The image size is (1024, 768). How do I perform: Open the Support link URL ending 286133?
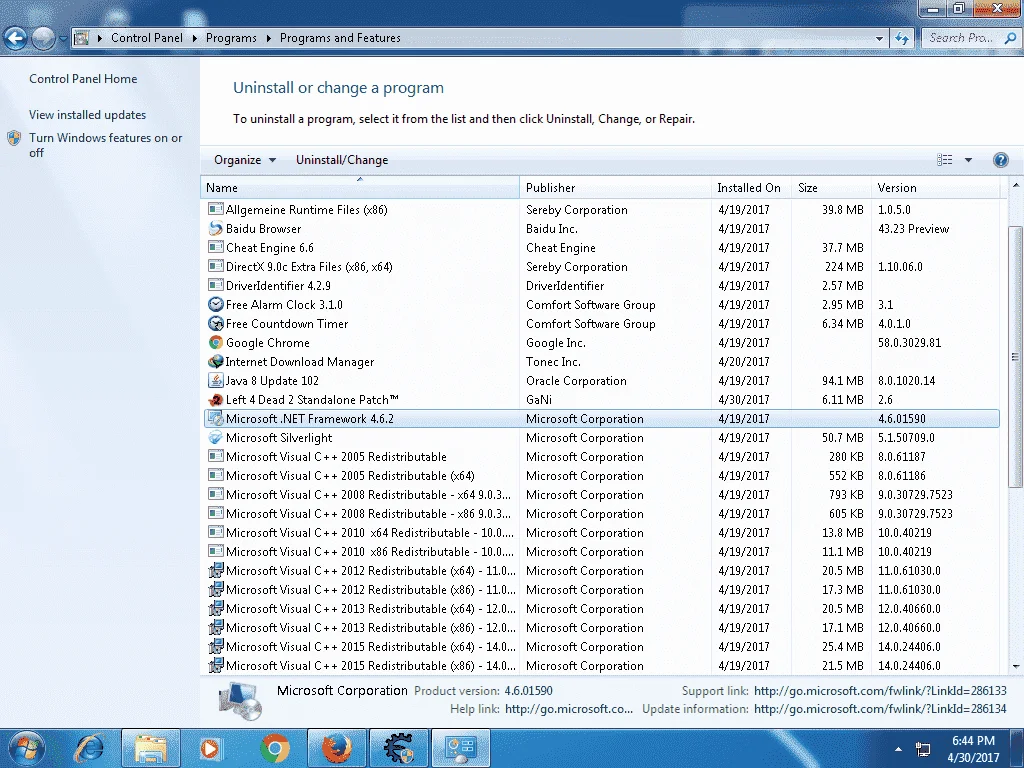[880, 690]
